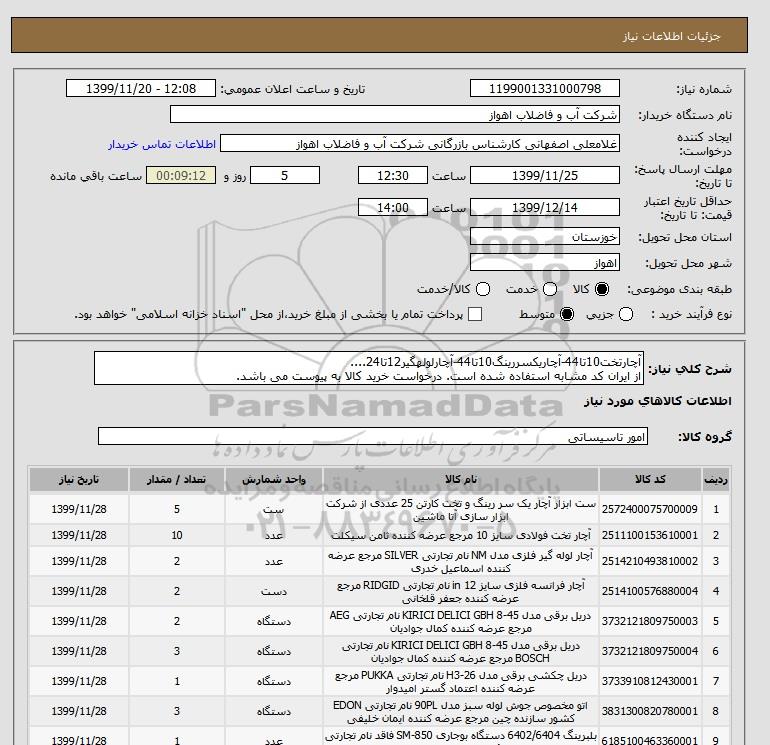
Task: Select product code 3732121809750003
Action: (650, 621)
